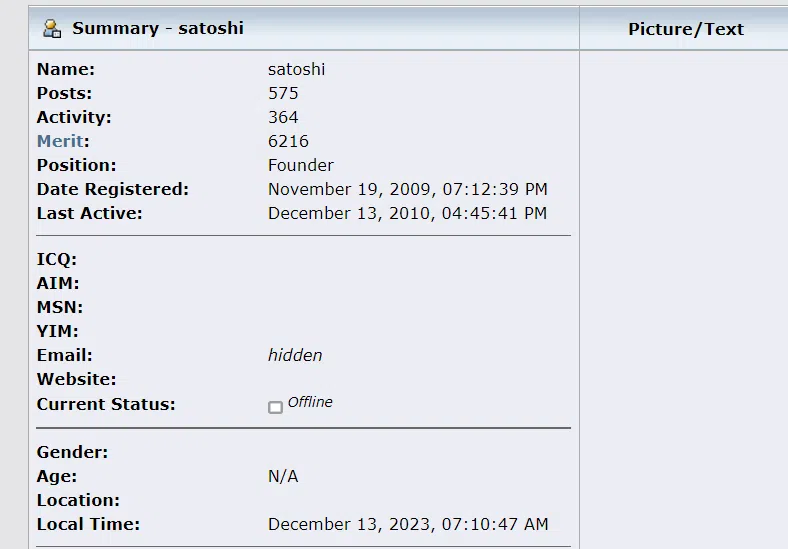The image size is (788, 549).
Task: Click the hidden Email text
Action: point(295,355)
